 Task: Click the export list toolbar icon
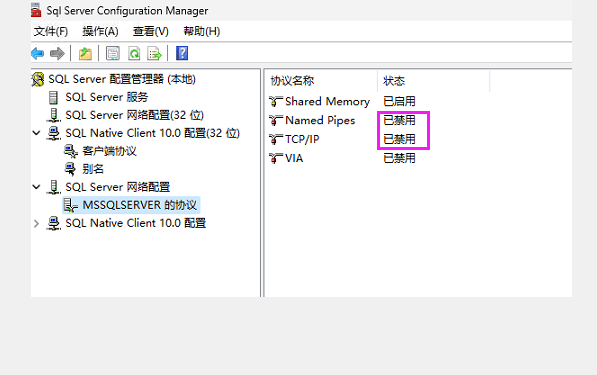click(155, 54)
